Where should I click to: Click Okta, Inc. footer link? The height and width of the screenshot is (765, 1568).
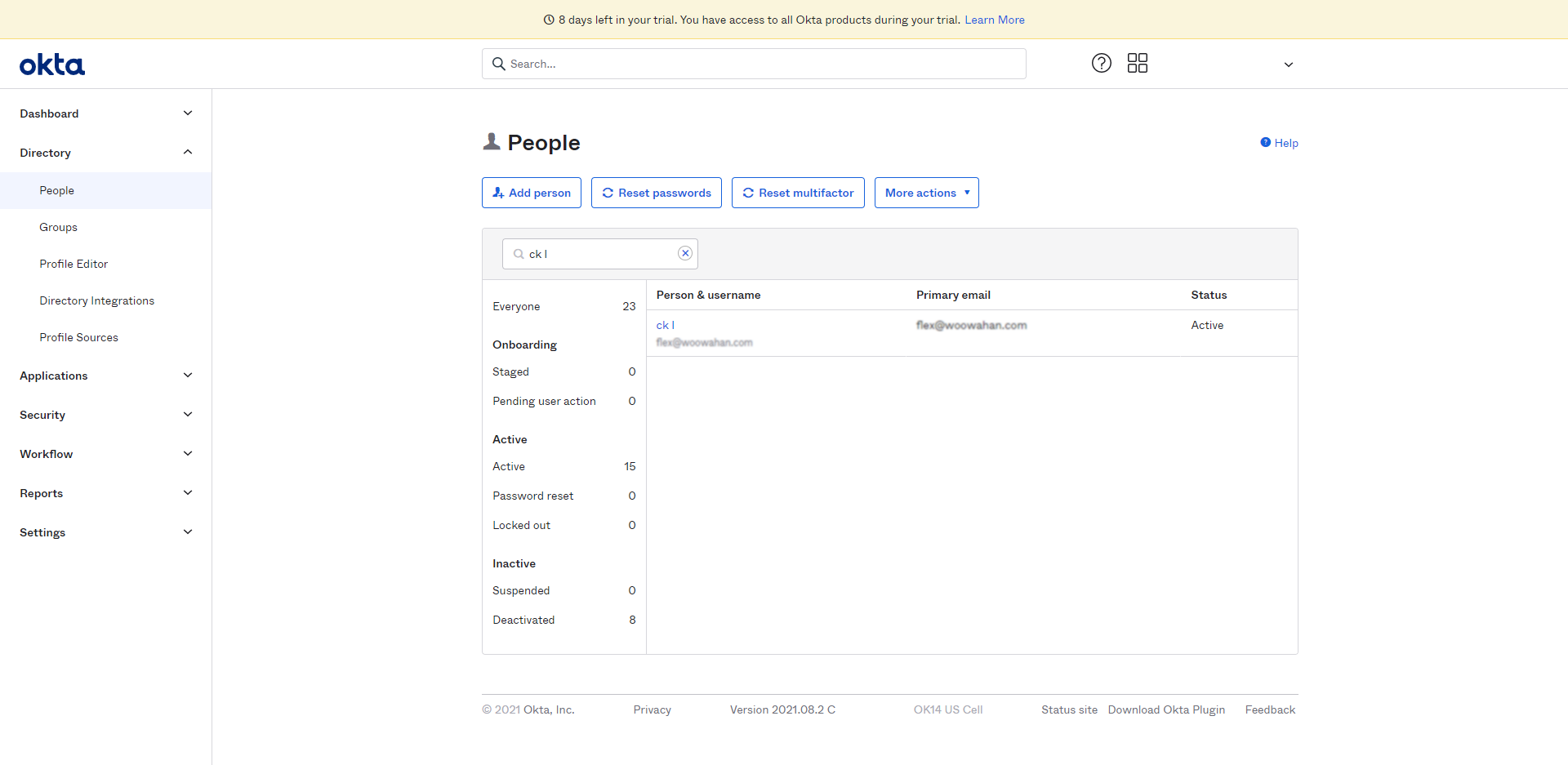pyautogui.click(x=549, y=709)
